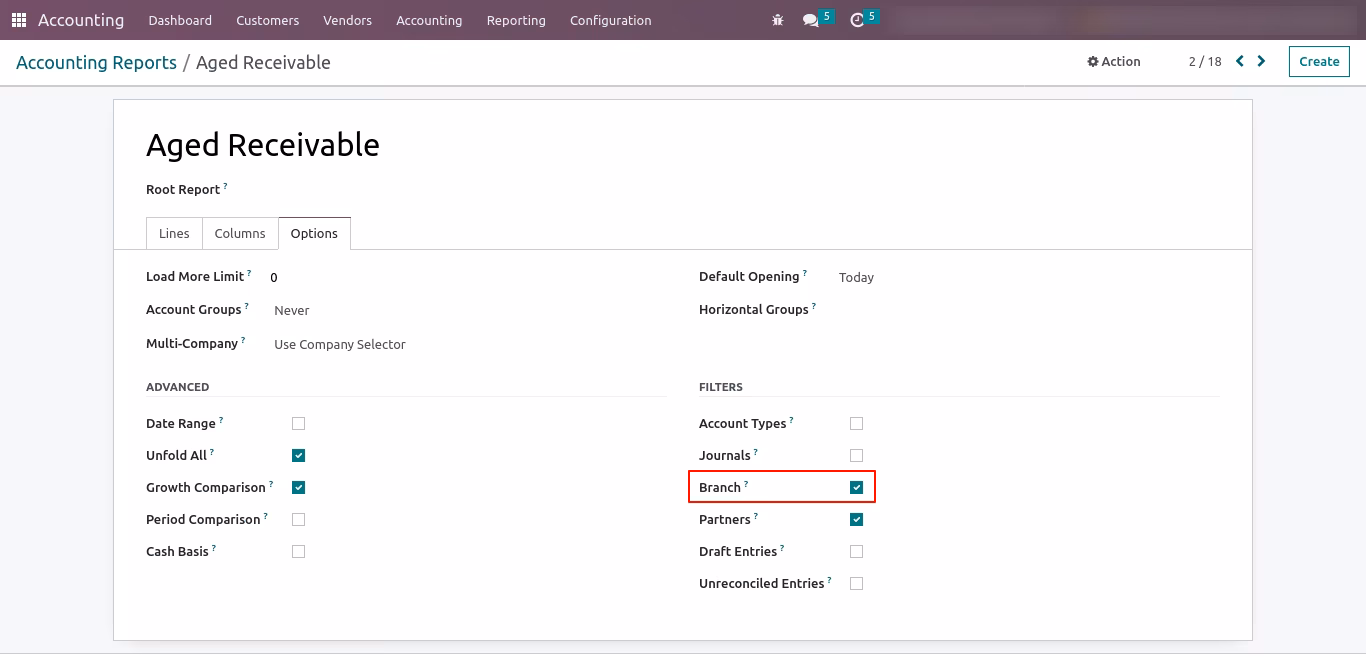The height and width of the screenshot is (656, 1366).
Task: Open the Configuration menu
Action: pyautogui.click(x=610, y=20)
